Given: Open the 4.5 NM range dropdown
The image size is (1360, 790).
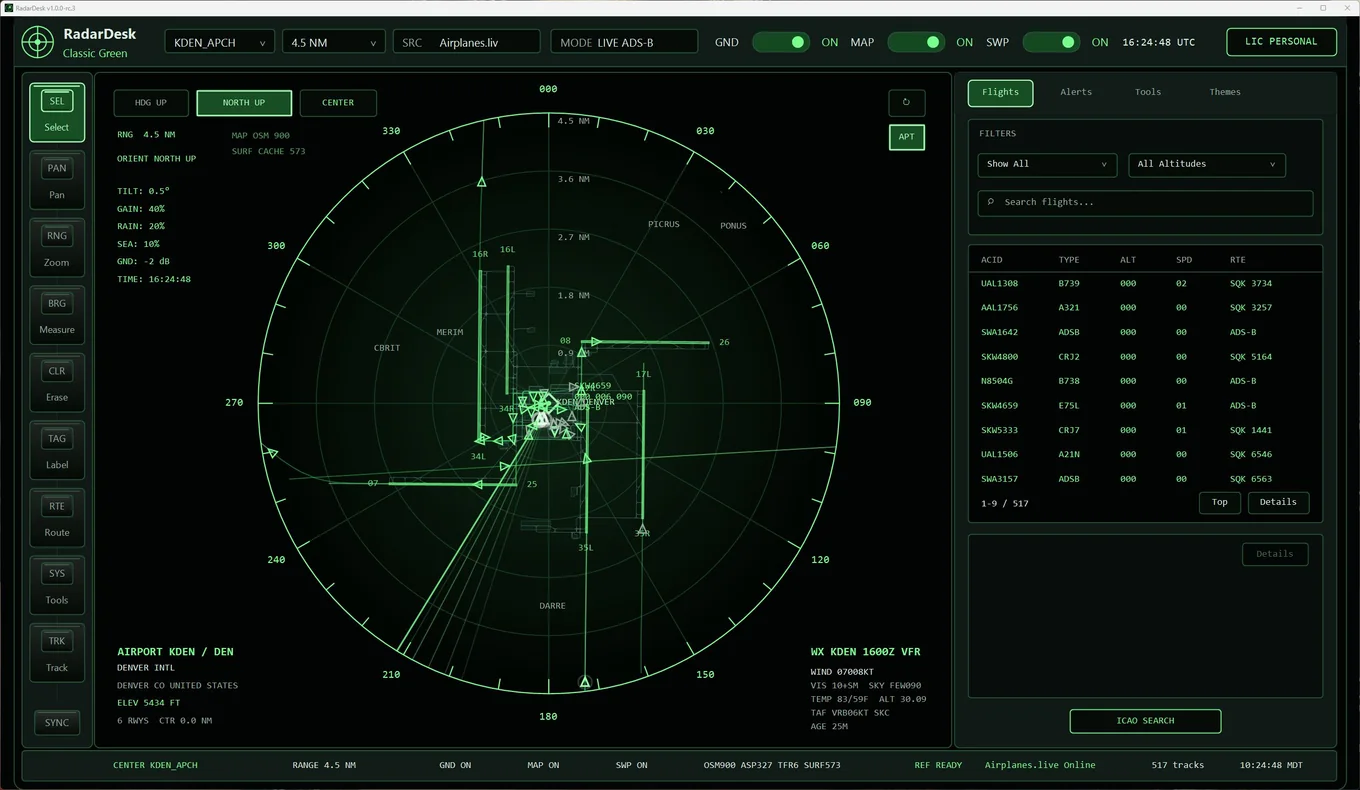Looking at the screenshot, I should tap(333, 42).
